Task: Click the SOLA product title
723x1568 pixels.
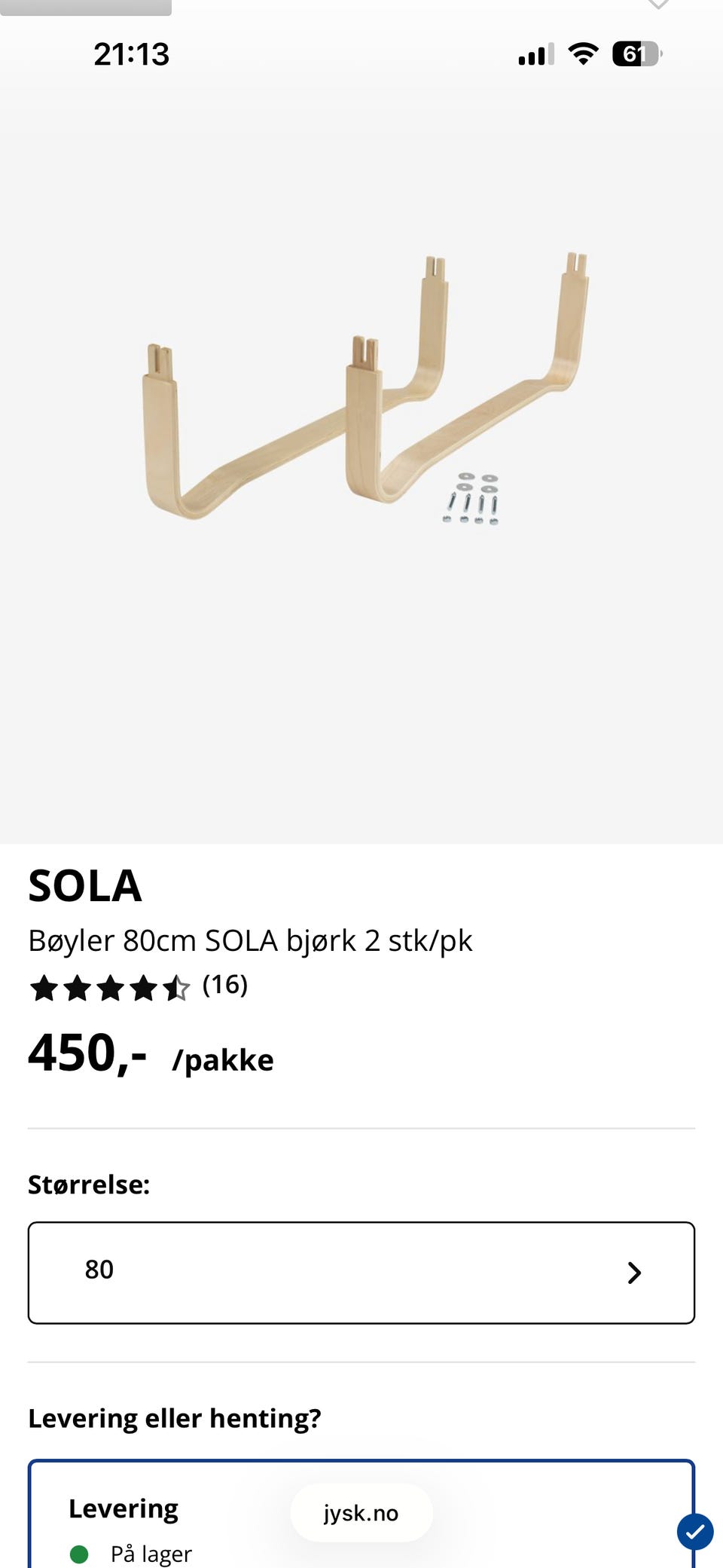Action: point(85,885)
